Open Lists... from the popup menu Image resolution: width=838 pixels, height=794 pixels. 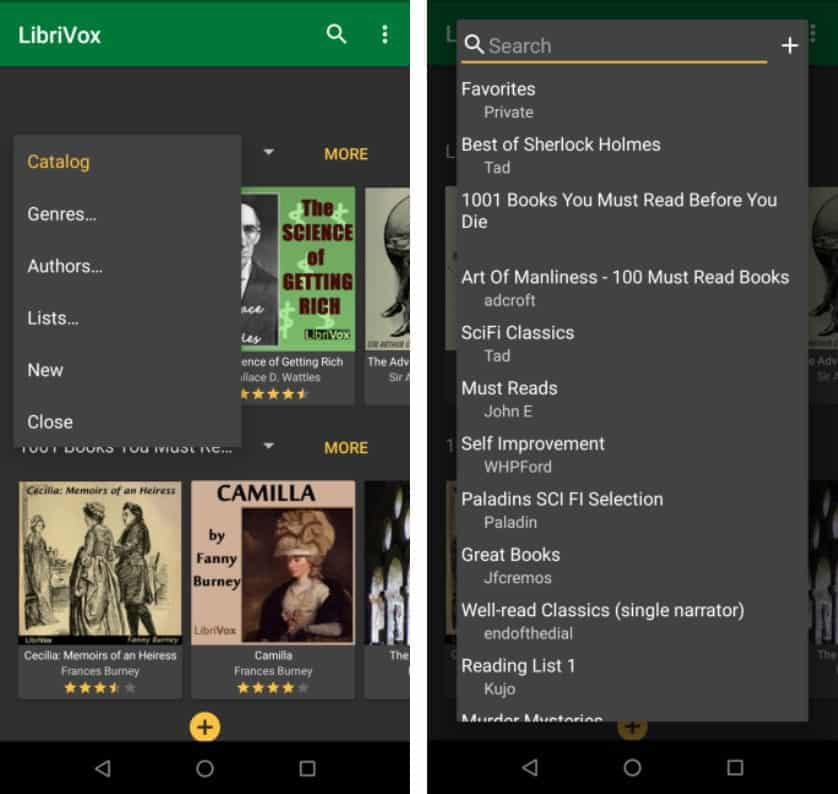pyautogui.click(x=53, y=318)
